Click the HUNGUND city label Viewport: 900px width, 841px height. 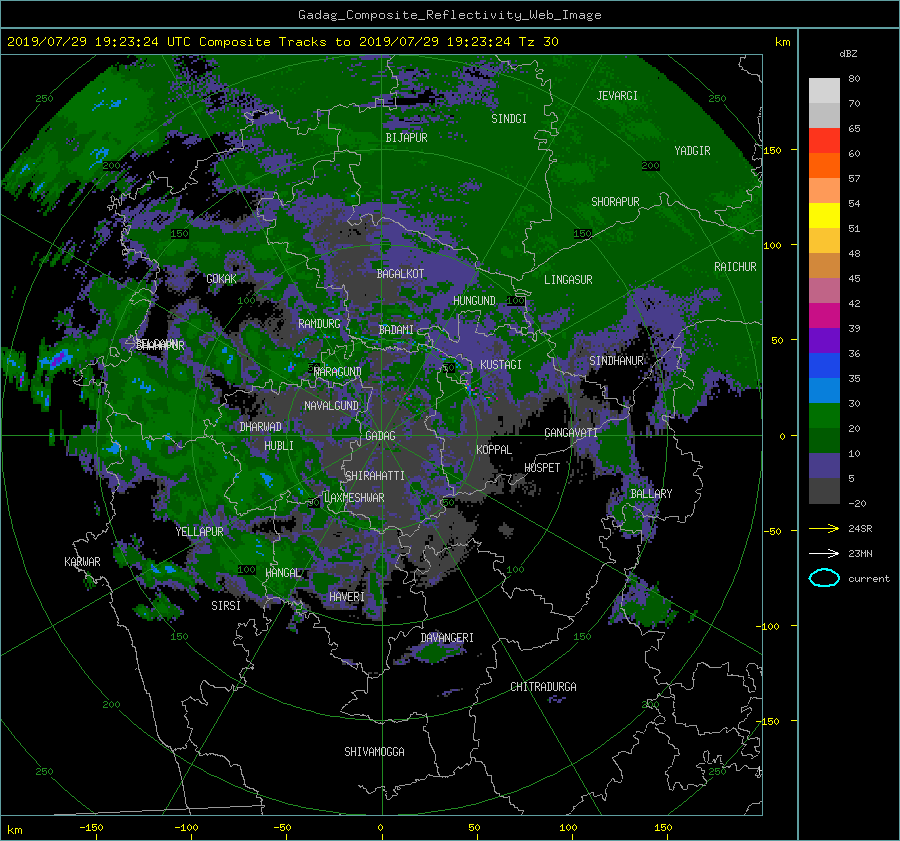pyautogui.click(x=474, y=301)
